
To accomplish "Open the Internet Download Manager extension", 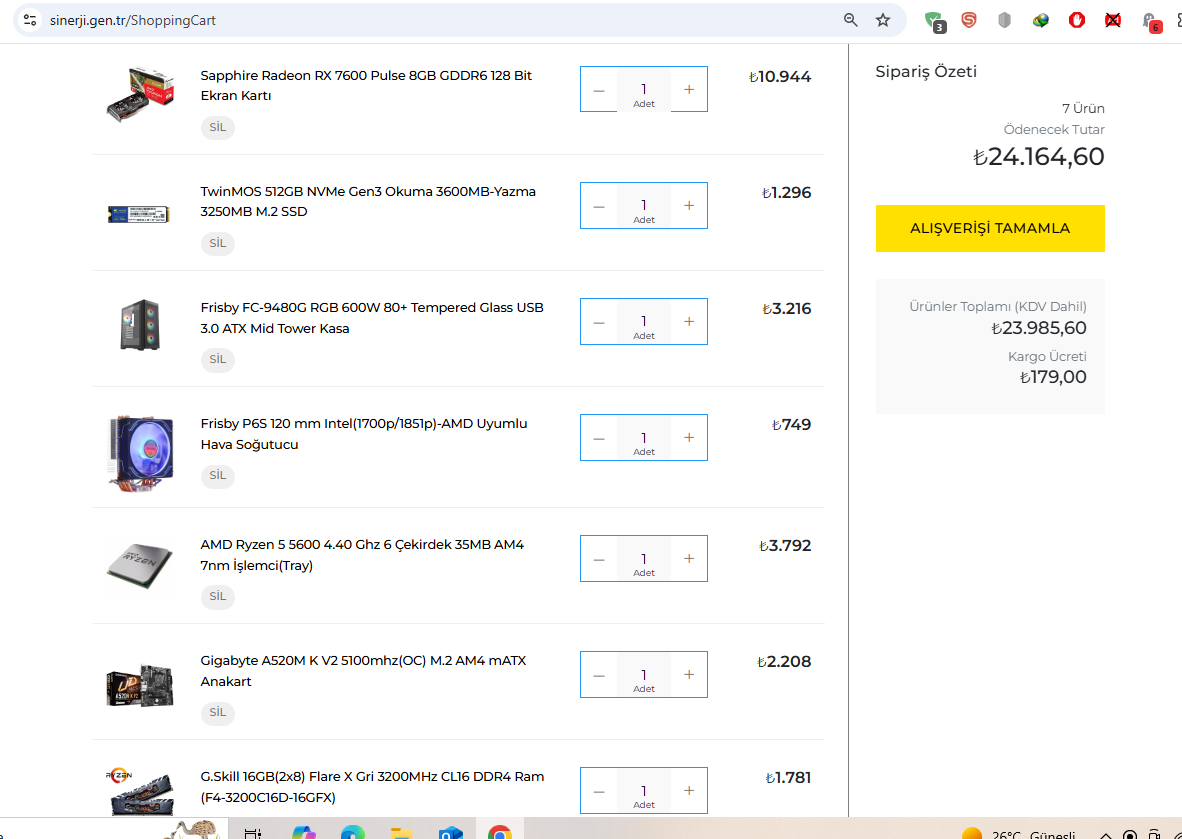I will (x=1041, y=20).
